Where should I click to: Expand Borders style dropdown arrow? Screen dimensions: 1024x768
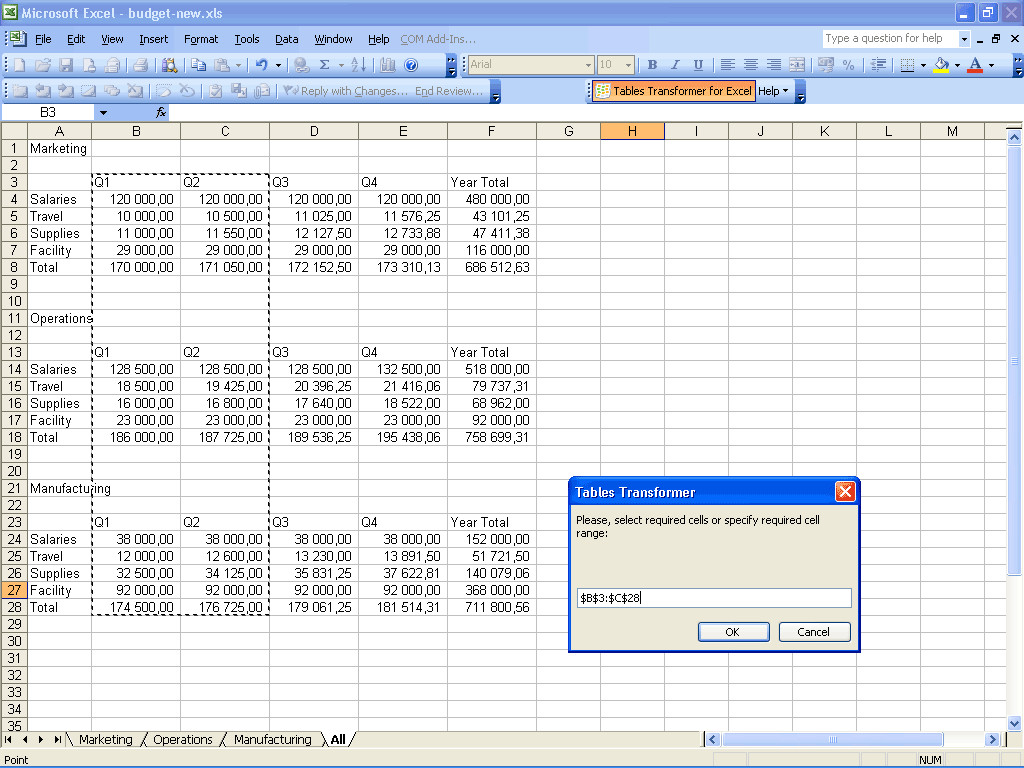(x=923, y=65)
